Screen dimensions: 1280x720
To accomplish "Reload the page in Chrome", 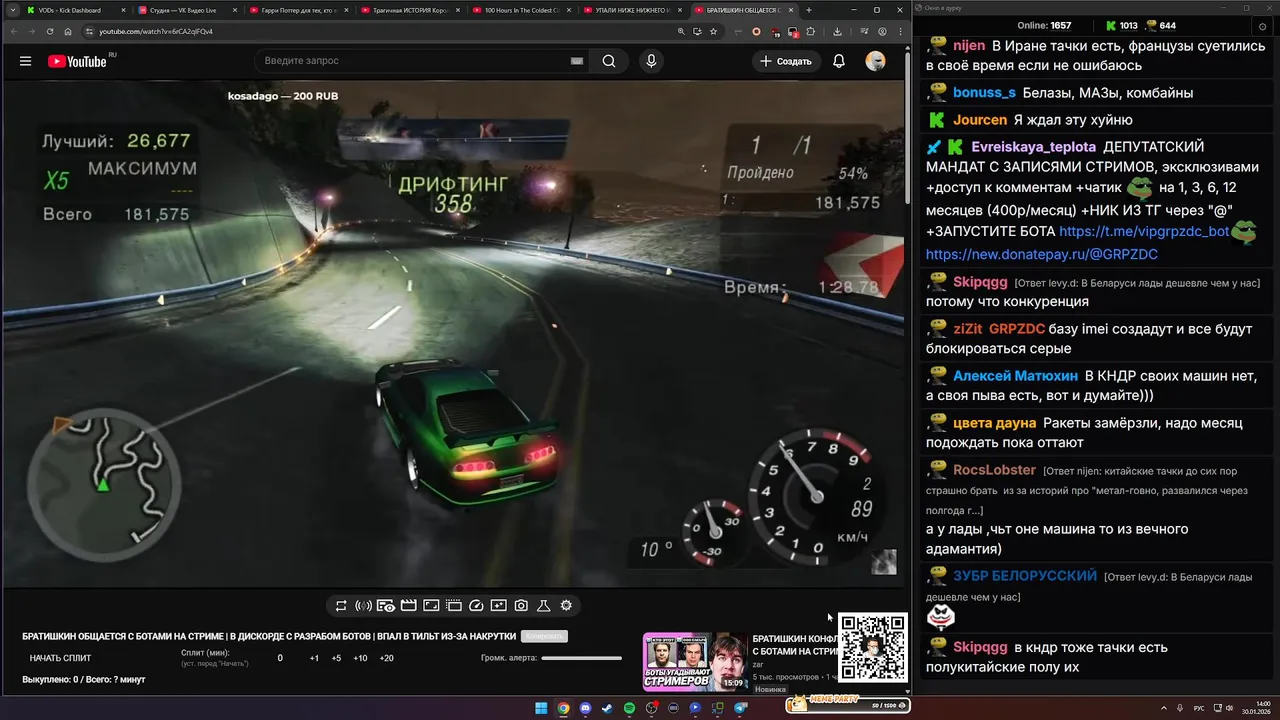I will coord(48,31).
